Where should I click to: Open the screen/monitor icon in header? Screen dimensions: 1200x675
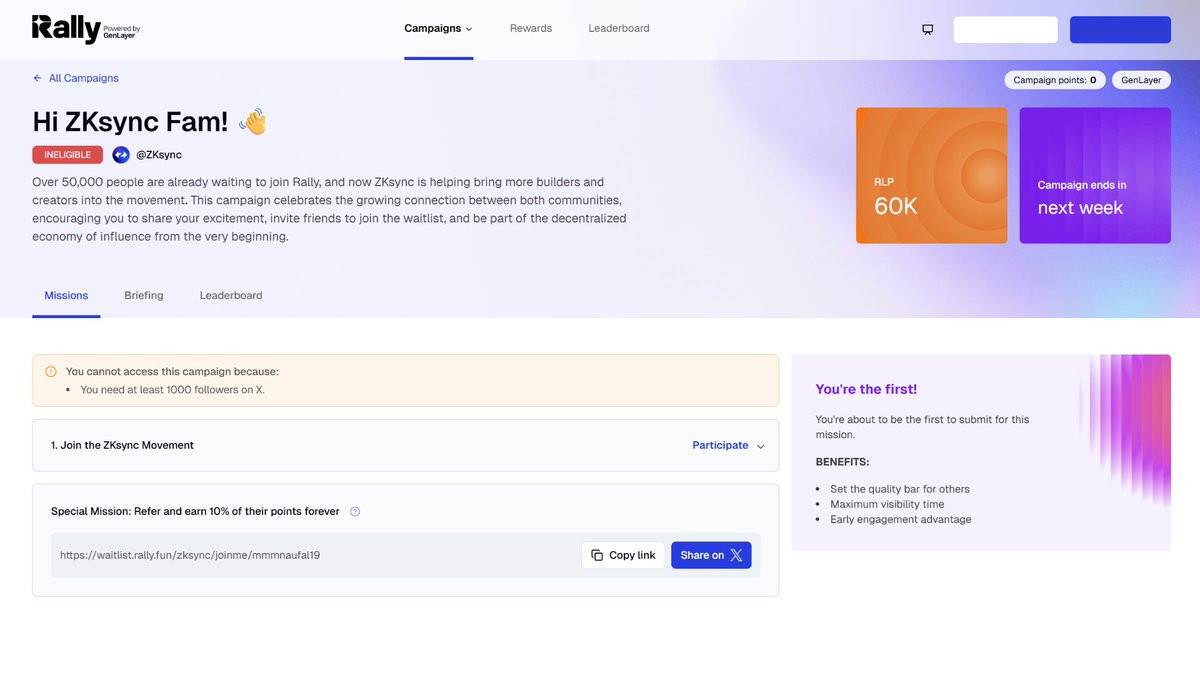[927, 29]
